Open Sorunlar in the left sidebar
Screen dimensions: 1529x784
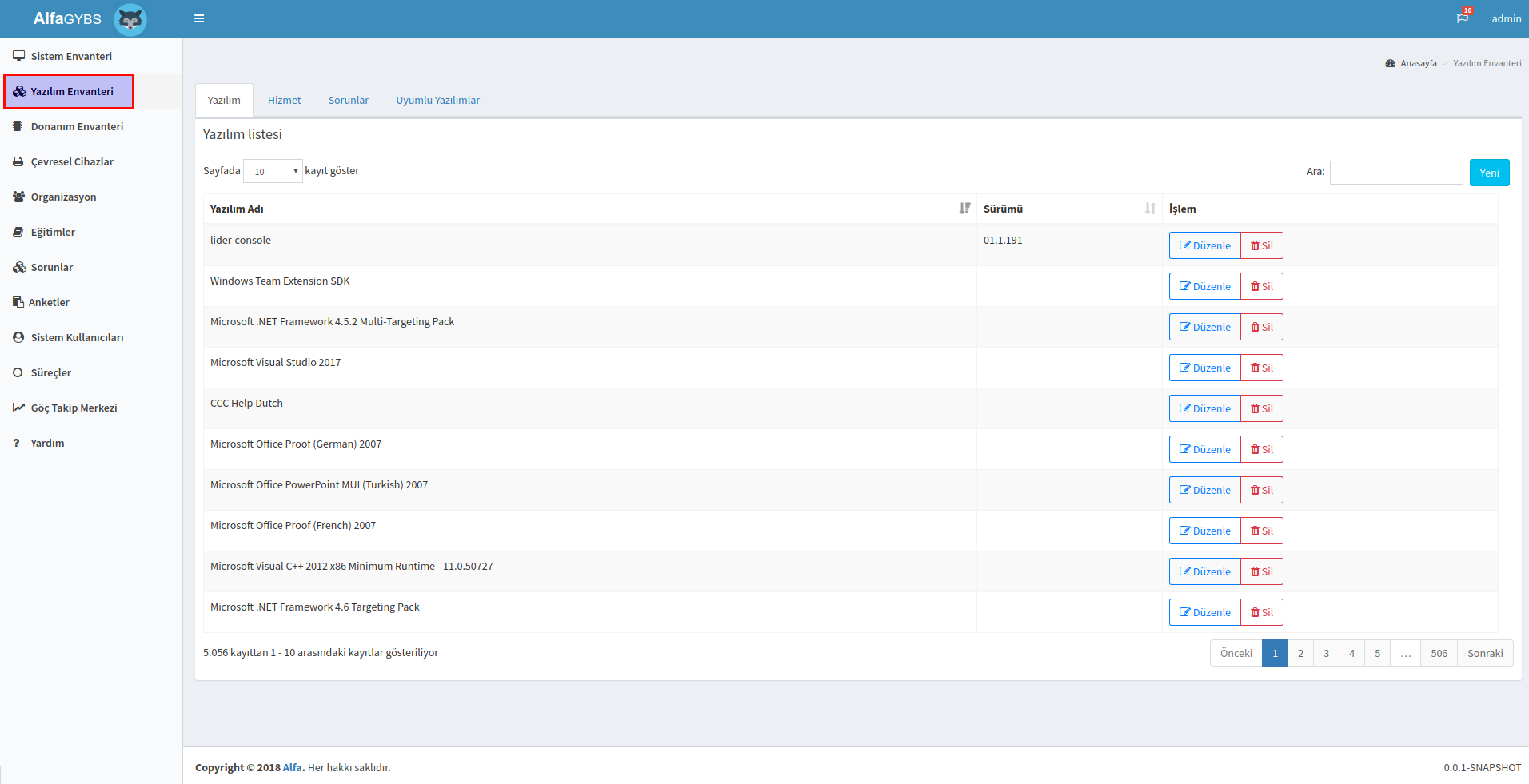[91, 267]
